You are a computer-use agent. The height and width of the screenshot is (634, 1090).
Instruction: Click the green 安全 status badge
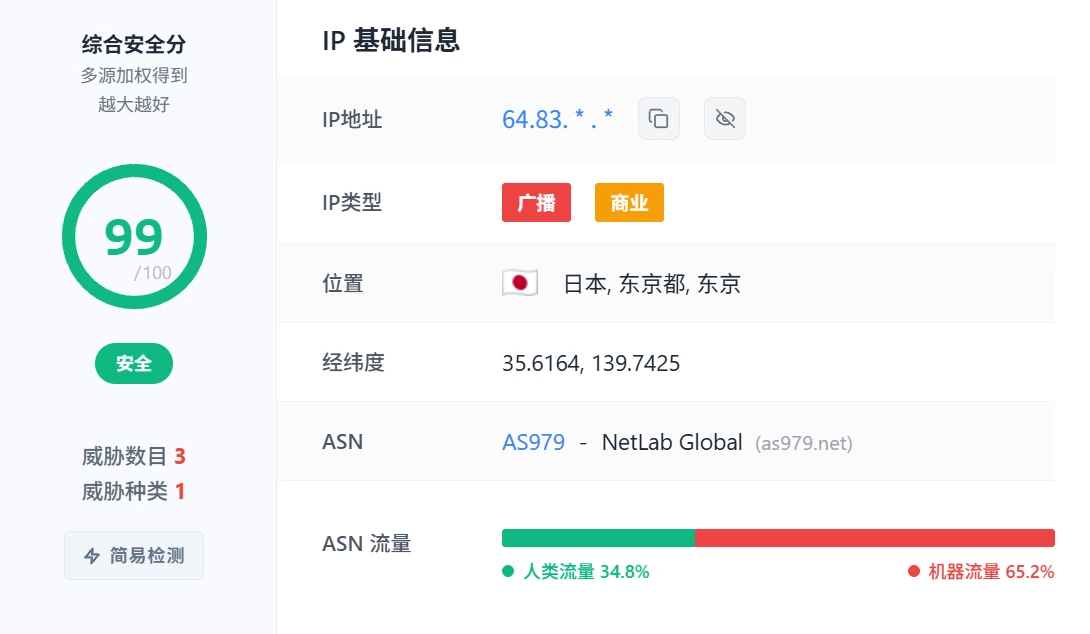tap(133, 364)
